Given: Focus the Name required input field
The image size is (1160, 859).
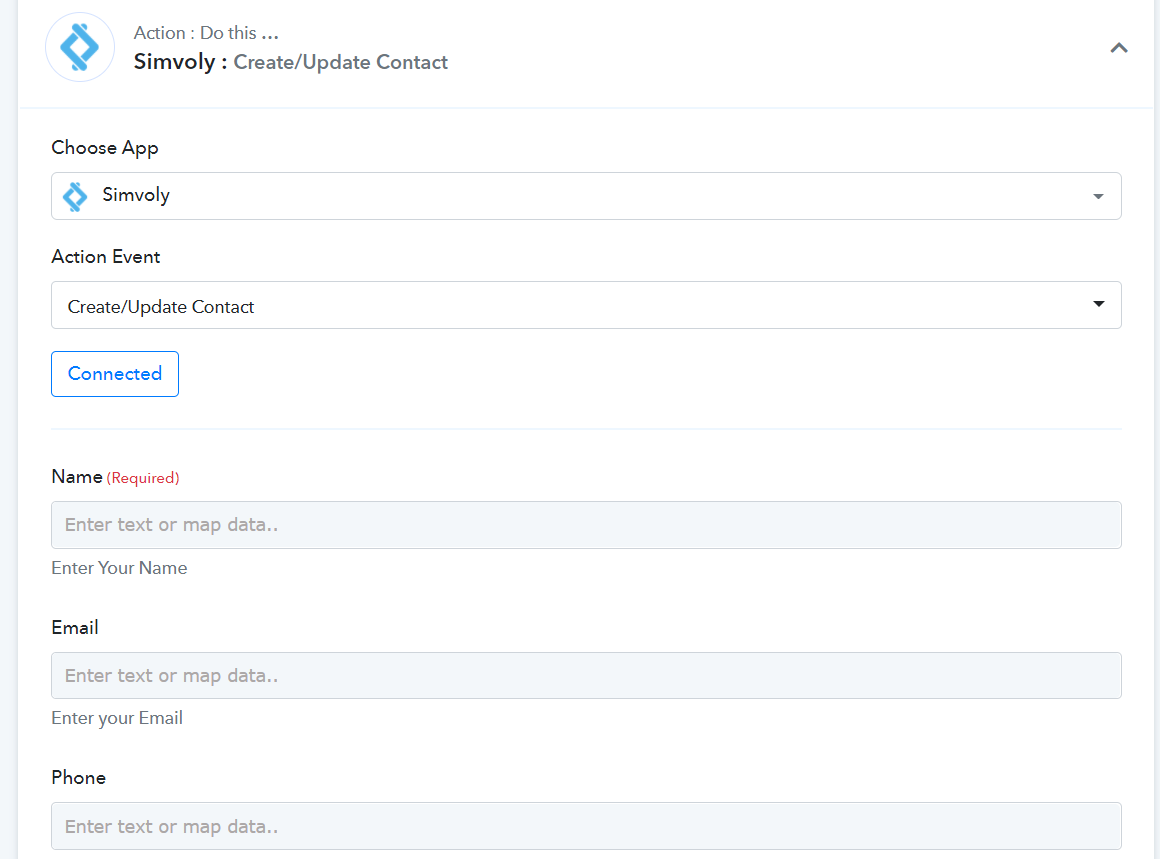Looking at the screenshot, I should coord(586,525).
